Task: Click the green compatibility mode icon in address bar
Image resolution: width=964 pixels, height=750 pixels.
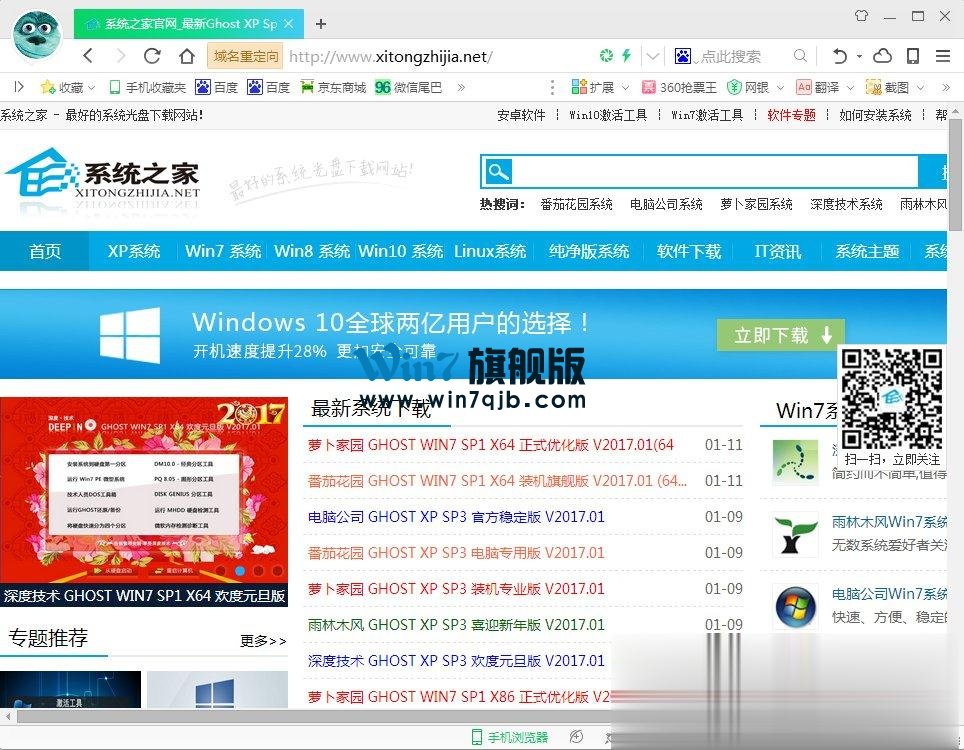Action: pos(606,56)
